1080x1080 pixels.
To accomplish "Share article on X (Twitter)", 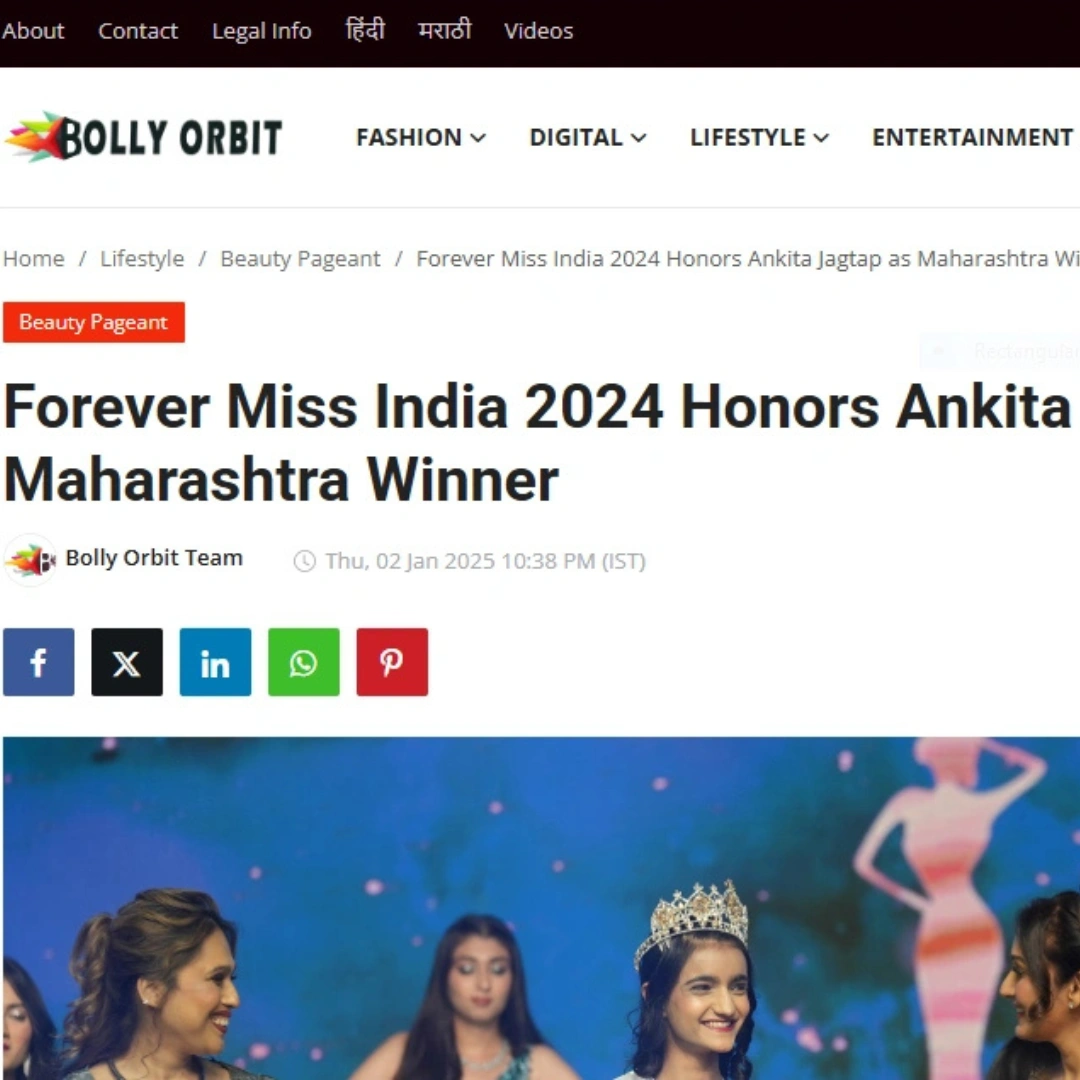I will 127,662.
